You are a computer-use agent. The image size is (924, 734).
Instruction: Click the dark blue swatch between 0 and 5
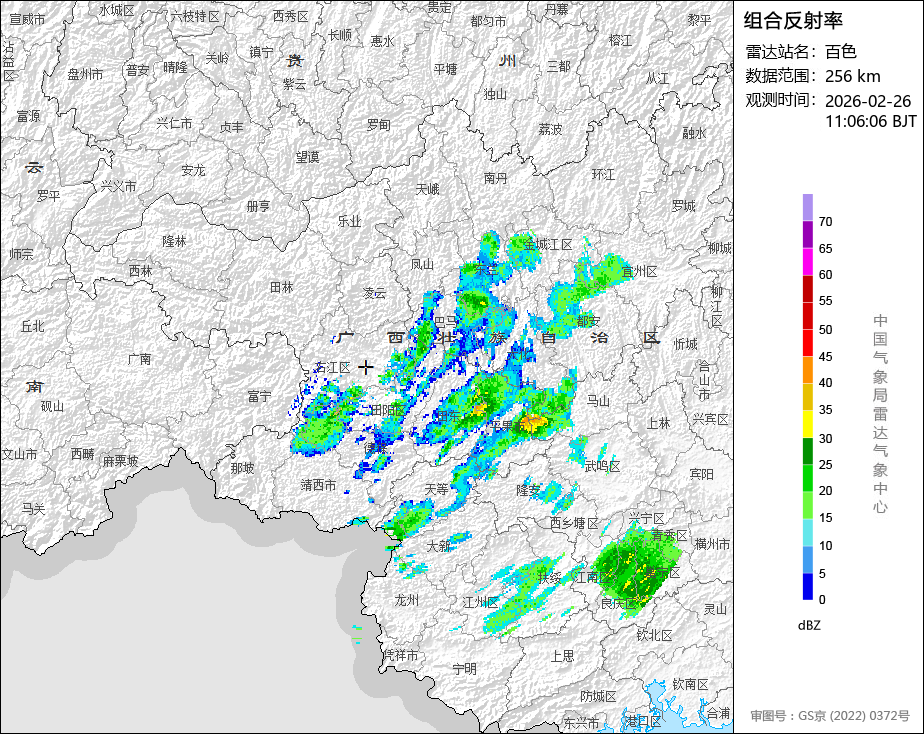pyautogui.click(x=807, y=587)
